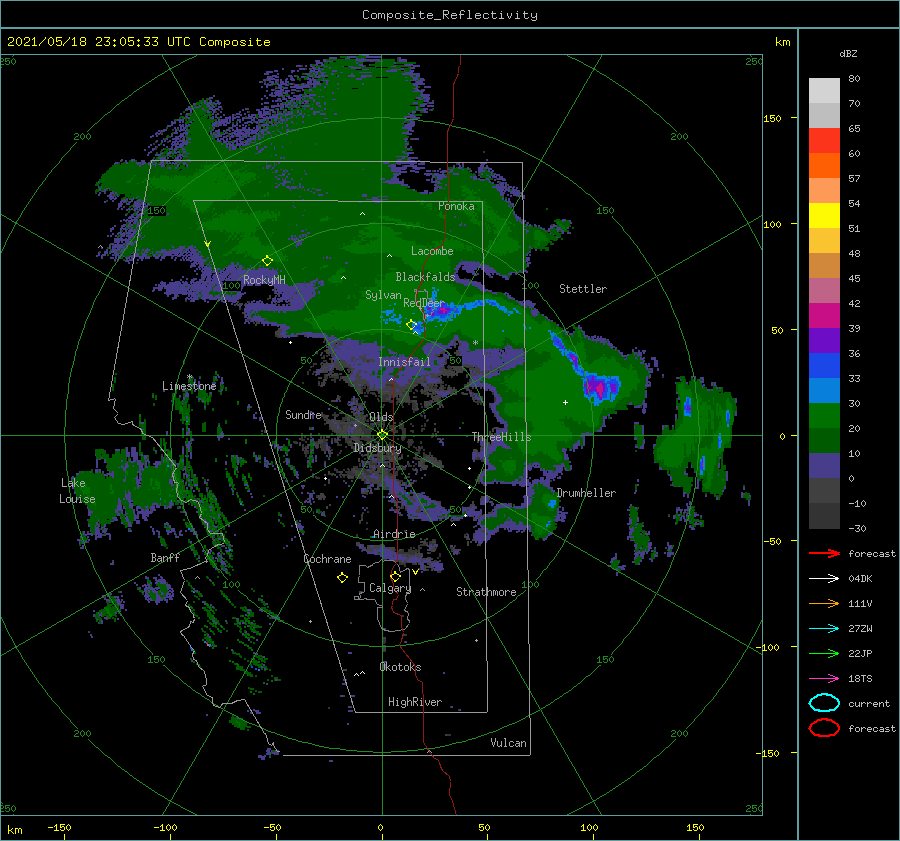Click the Composite_Reflectivity title

(x=450, y=15)
